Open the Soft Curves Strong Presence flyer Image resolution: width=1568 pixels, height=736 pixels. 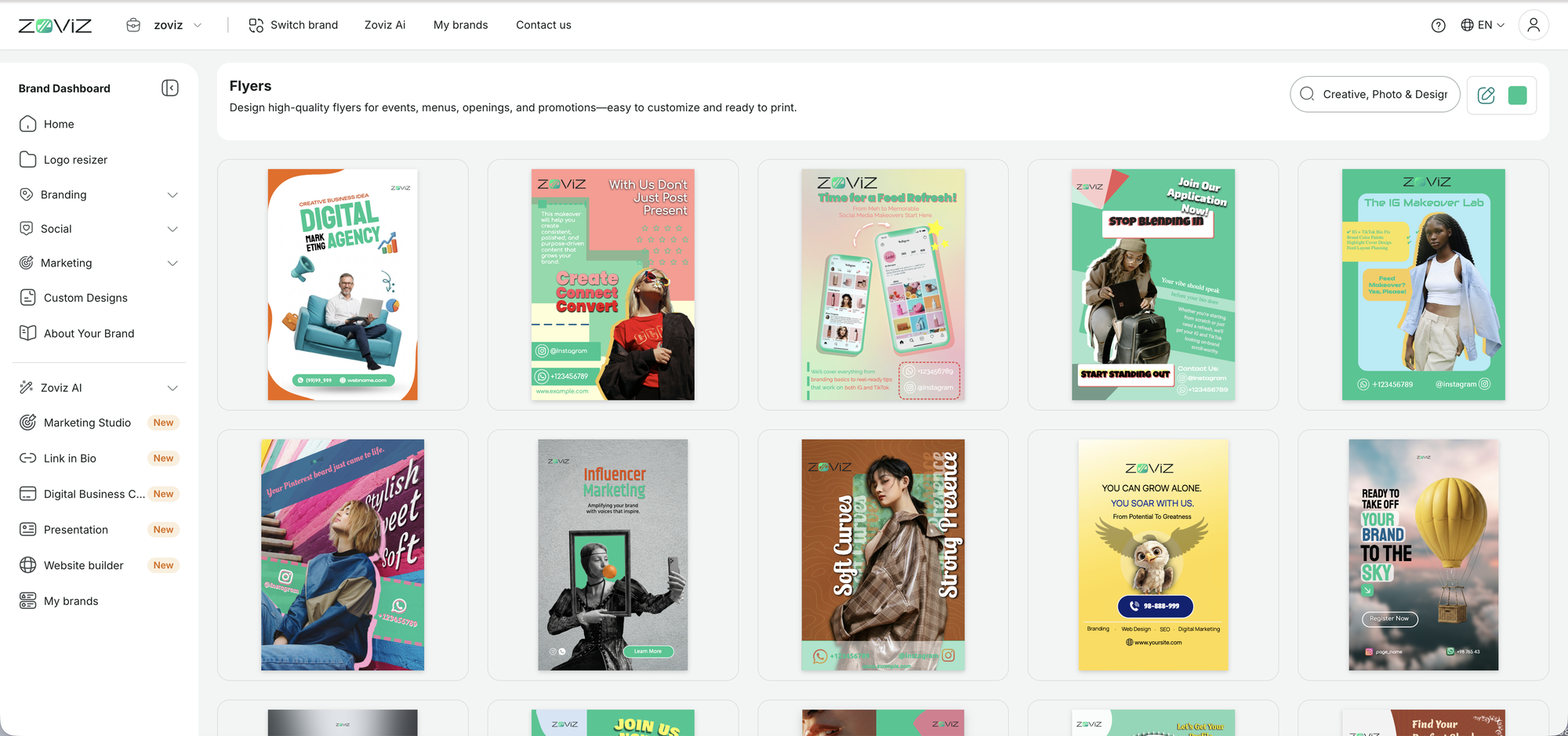click(883, 555)
